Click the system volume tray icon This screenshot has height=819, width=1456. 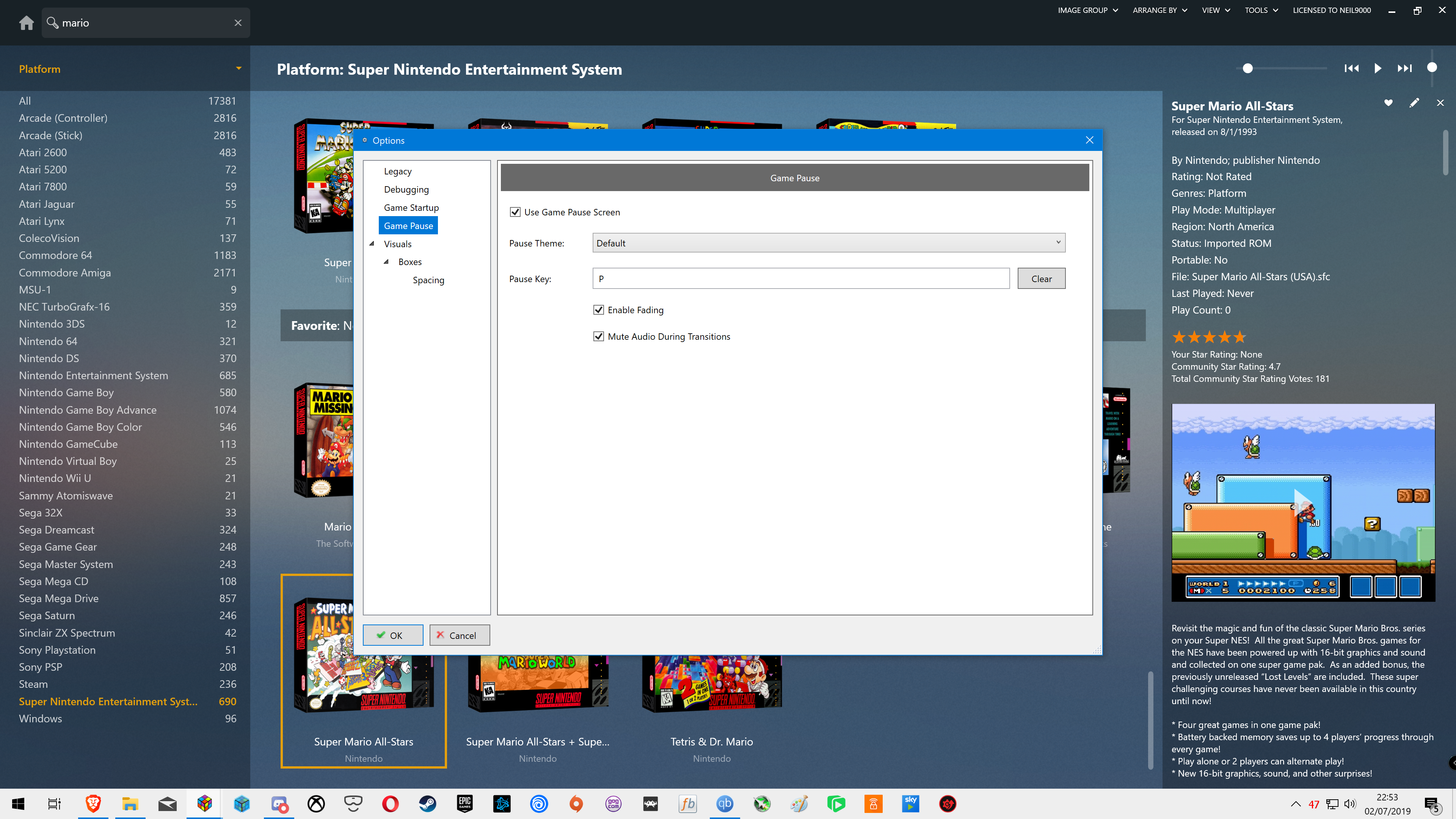click(x=1350, y=804)
